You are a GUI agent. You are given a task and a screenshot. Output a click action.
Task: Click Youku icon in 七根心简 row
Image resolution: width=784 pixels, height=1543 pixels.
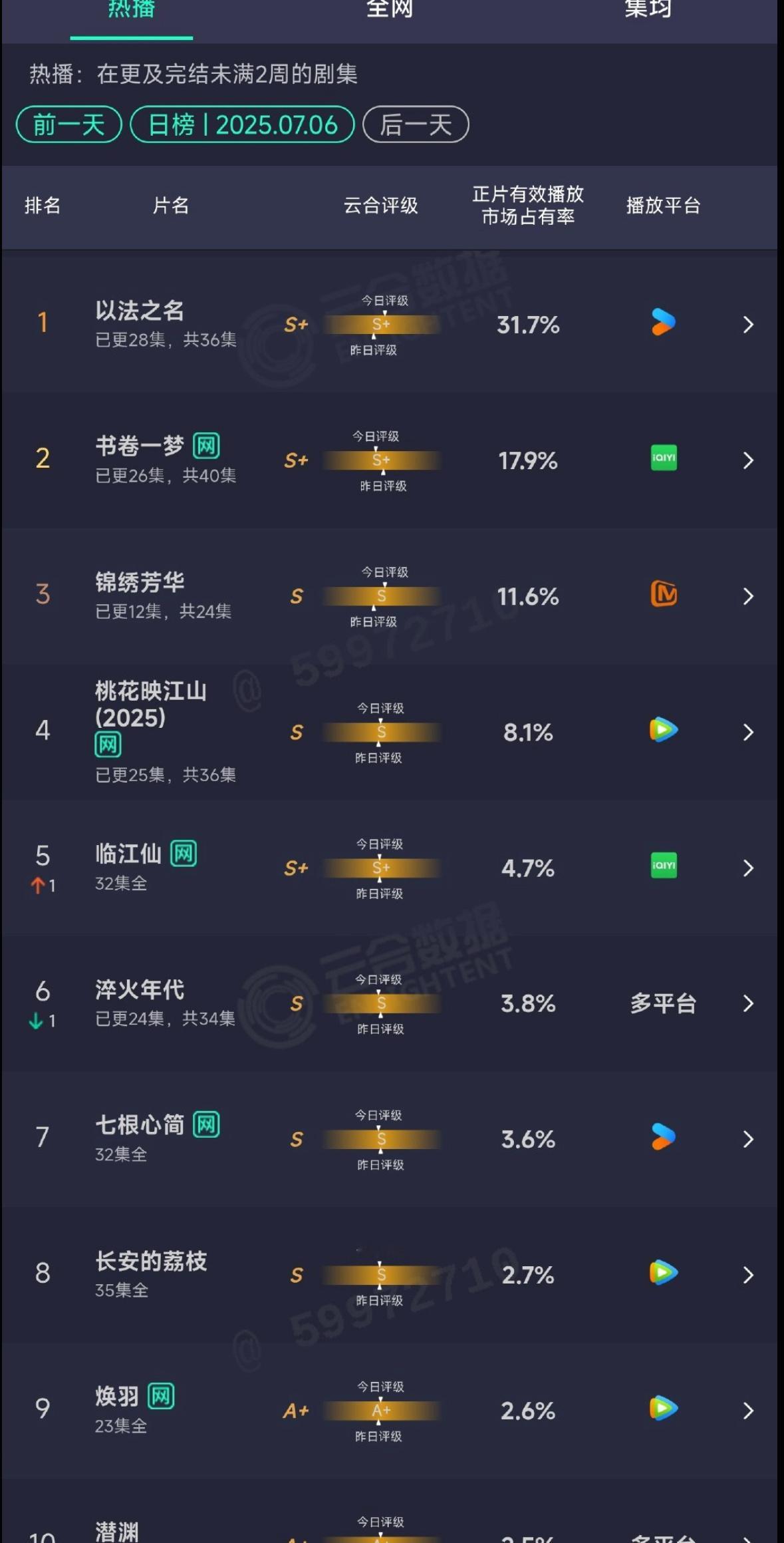pos(663,1137)
